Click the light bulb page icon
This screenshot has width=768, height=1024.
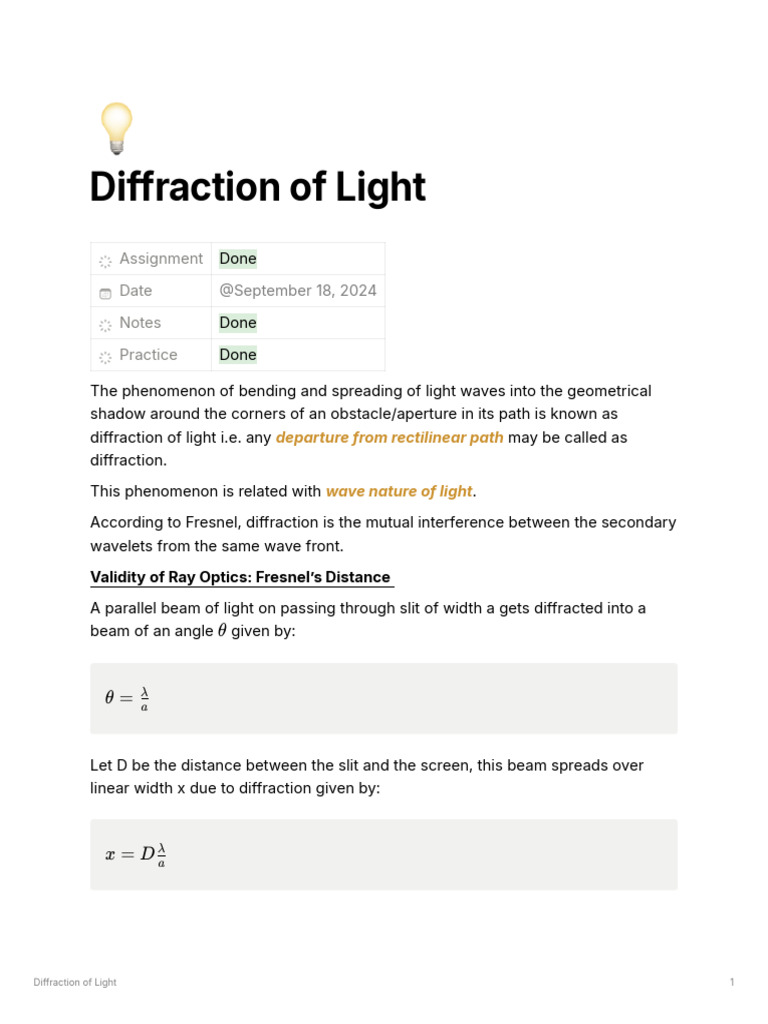tap(116, 128)
